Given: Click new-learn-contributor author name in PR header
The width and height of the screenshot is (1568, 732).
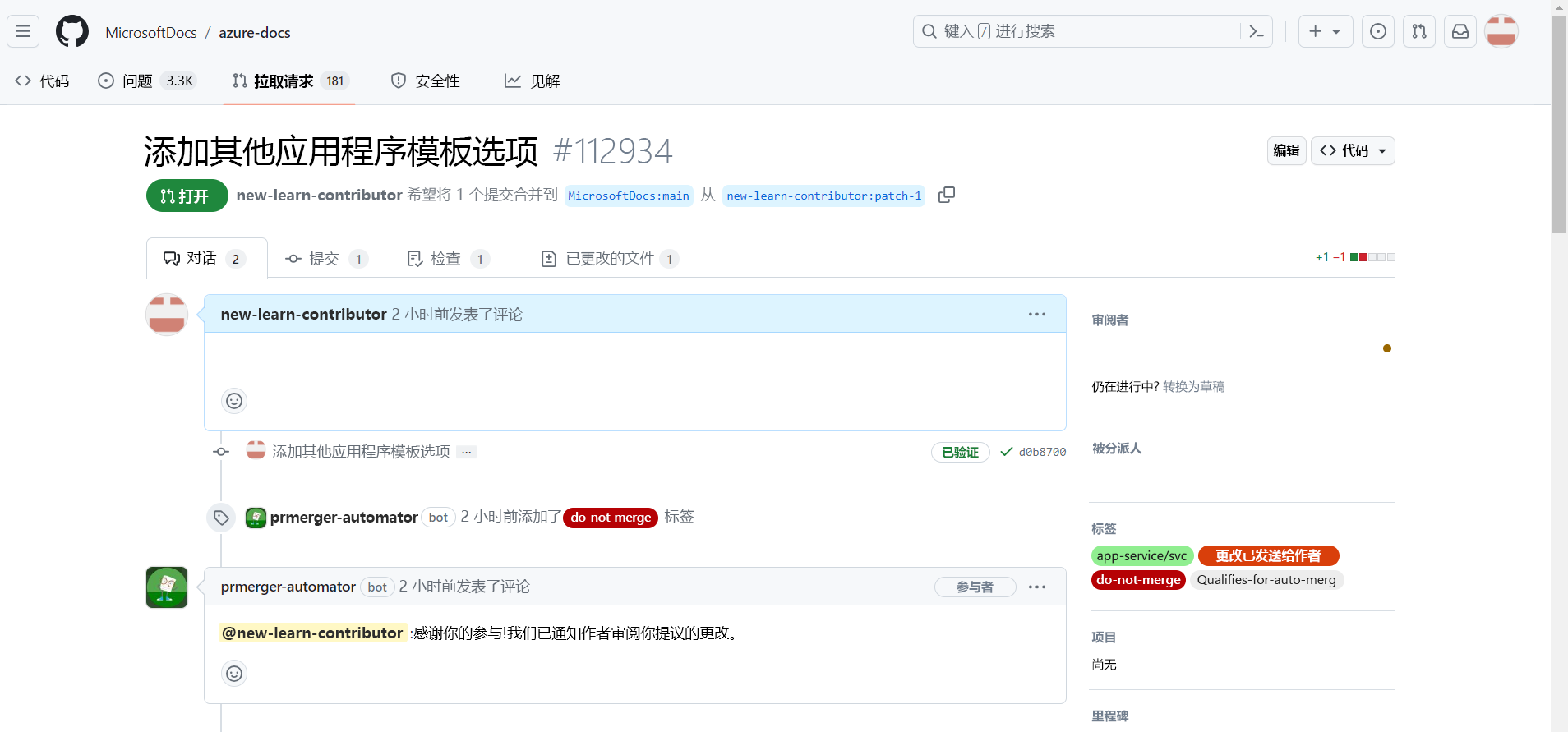Looking at the screenshot, I should point(319,195).
